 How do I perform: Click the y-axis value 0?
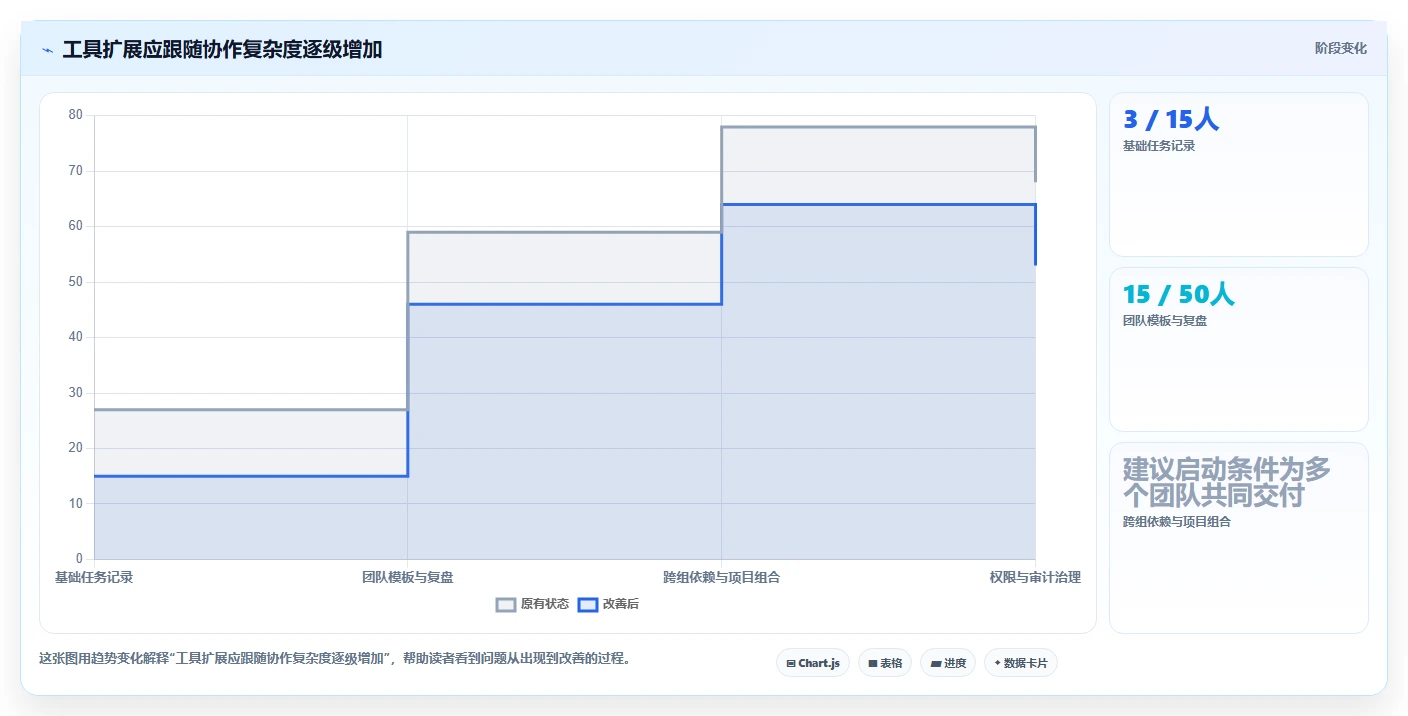pos(80,559)
